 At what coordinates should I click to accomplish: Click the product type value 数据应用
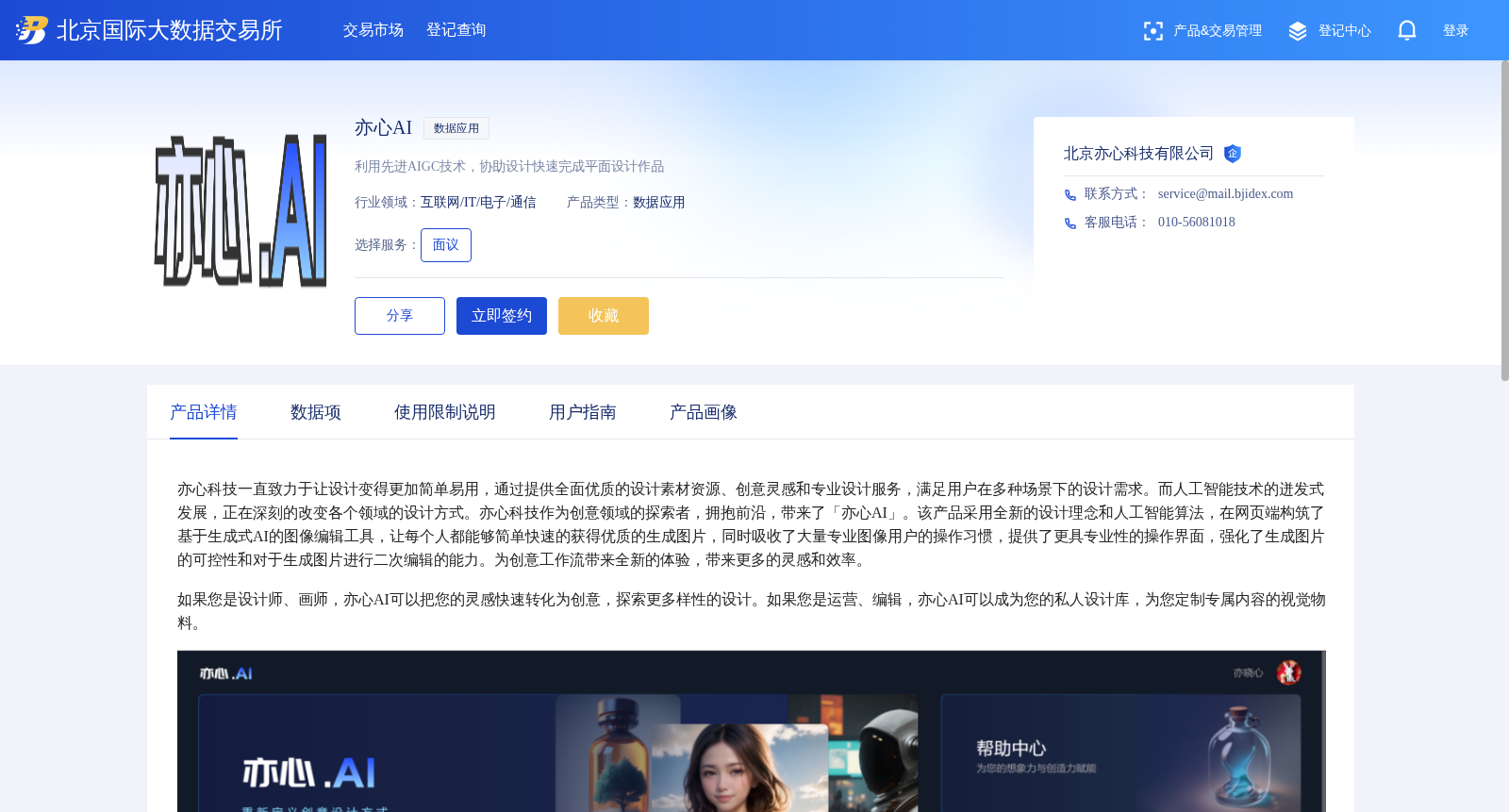click(x=659, y=203)
